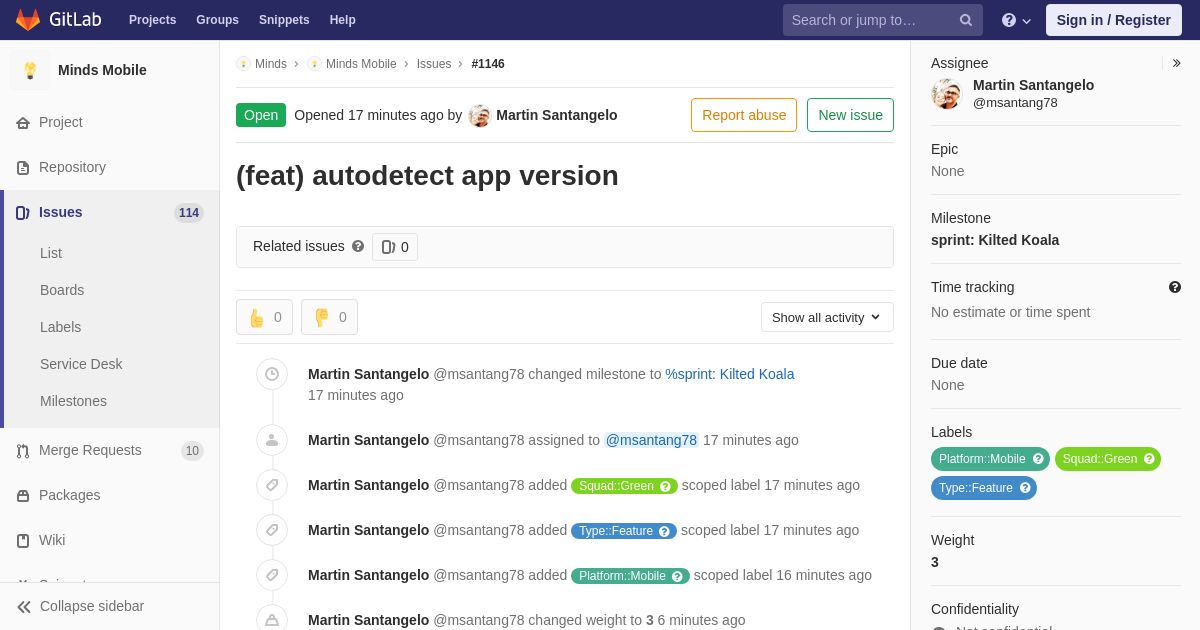Go to issue Boards
This screenshot has width=1200, height=630.
tap(62, 290)
